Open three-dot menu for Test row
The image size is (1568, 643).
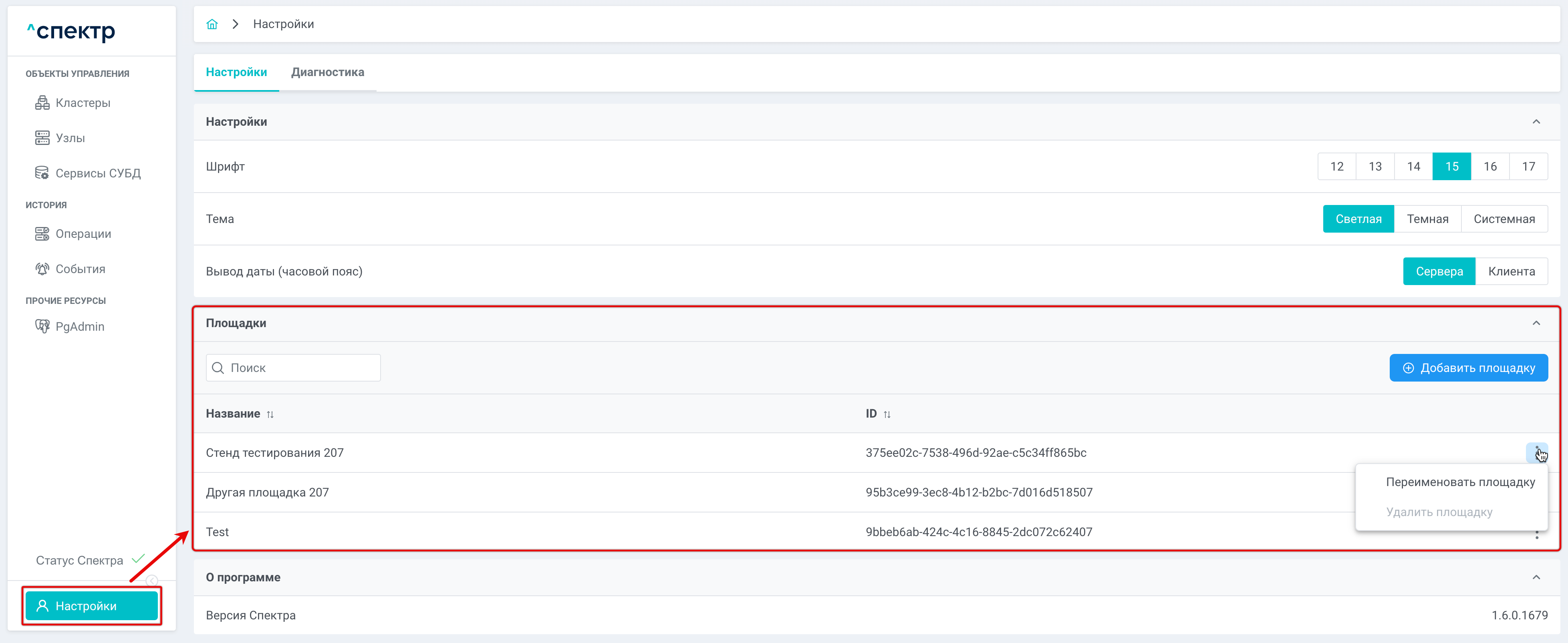pos(1536,535)
